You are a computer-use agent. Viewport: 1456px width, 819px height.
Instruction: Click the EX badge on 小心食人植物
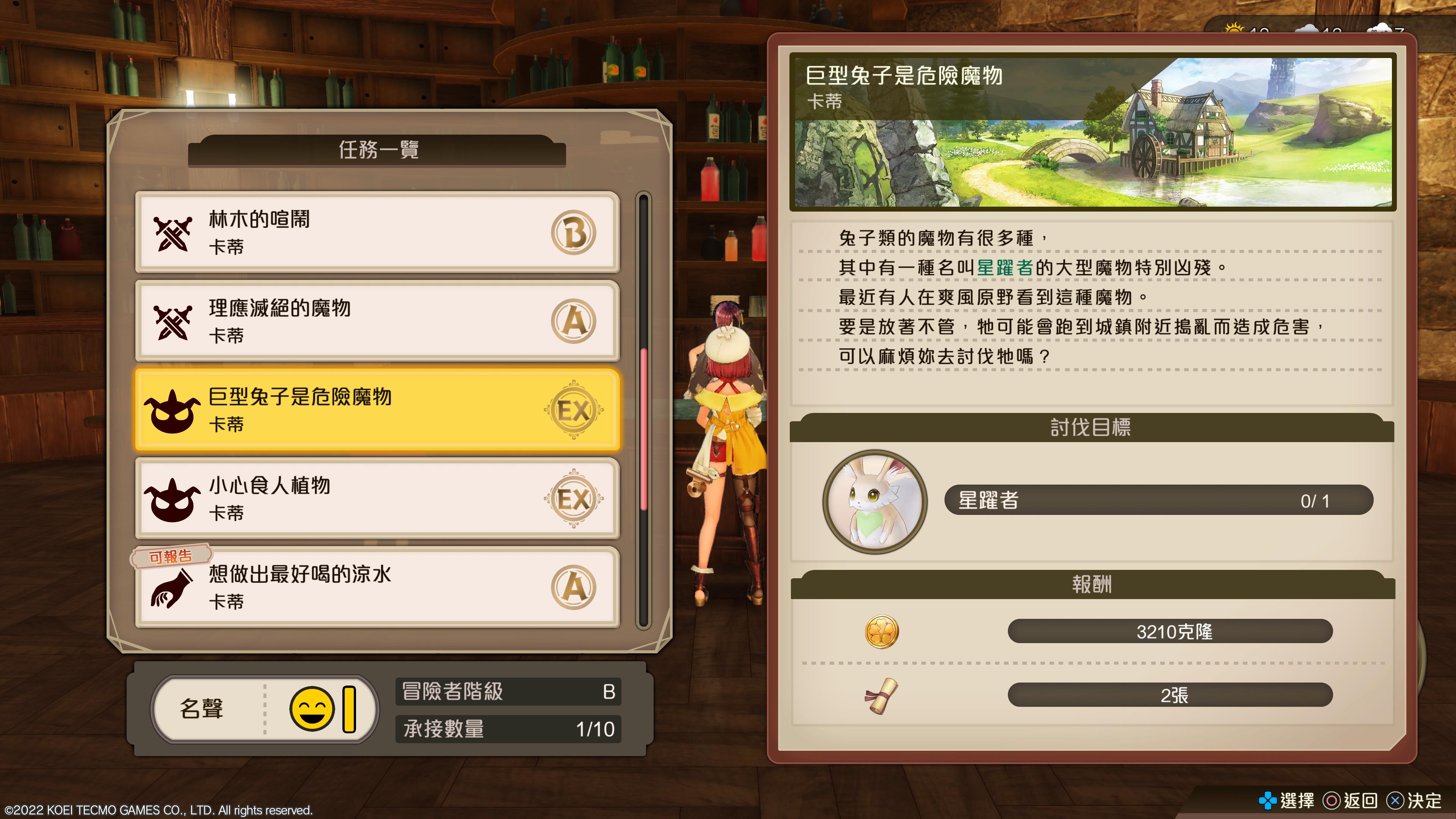[574, 499]
